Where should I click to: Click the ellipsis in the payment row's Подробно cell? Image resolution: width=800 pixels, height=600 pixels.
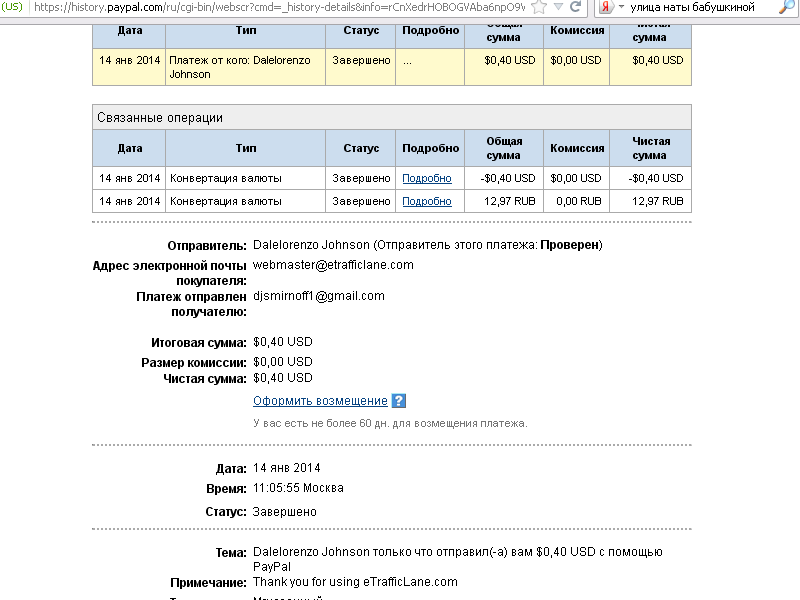point(407,61)
